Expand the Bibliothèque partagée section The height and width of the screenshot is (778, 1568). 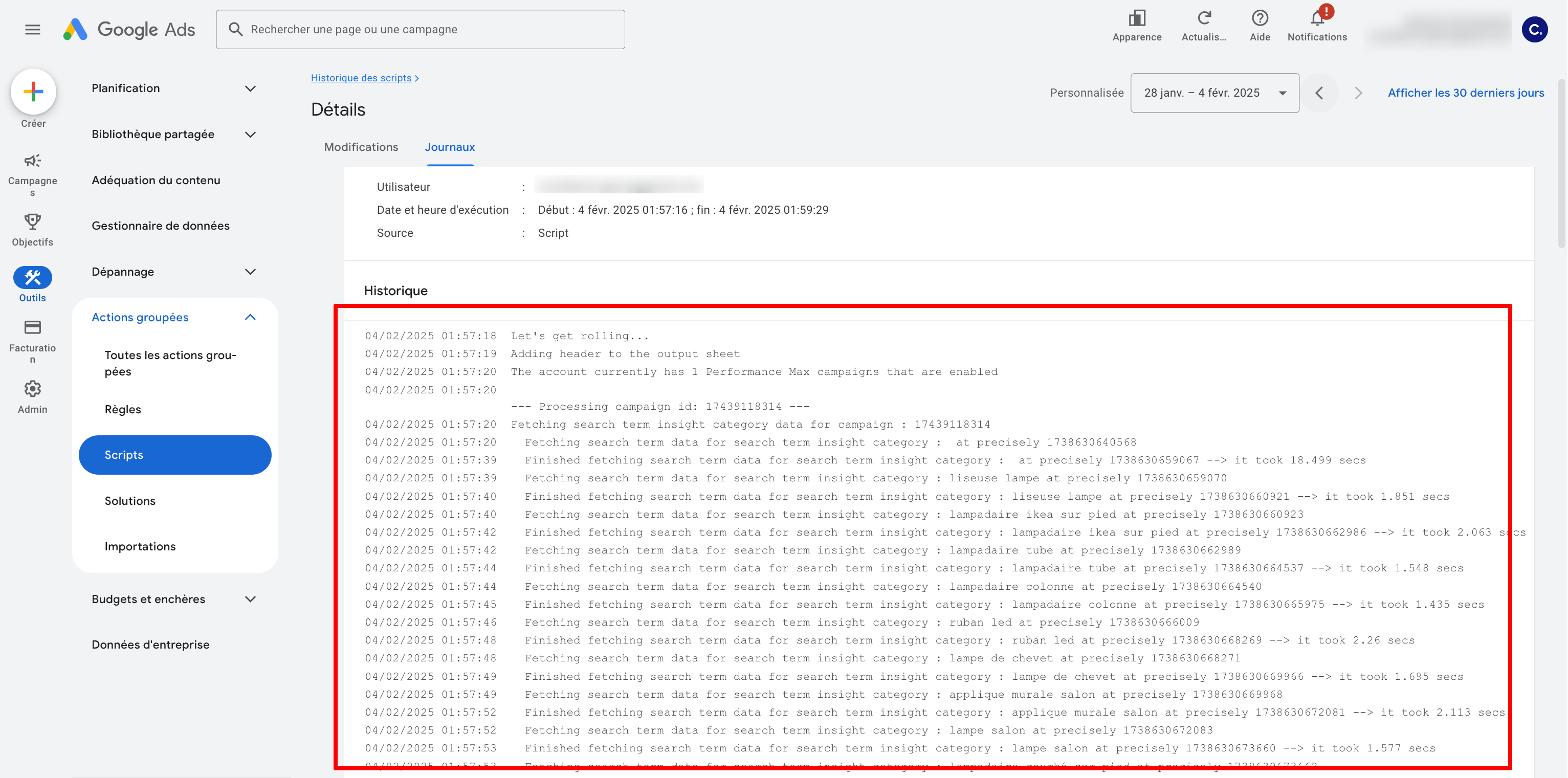click(250, 135)
